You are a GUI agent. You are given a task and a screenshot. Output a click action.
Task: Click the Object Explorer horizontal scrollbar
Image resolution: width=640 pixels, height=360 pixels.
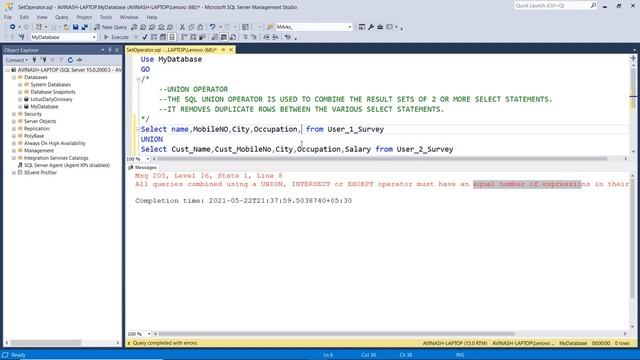[46, 343]
